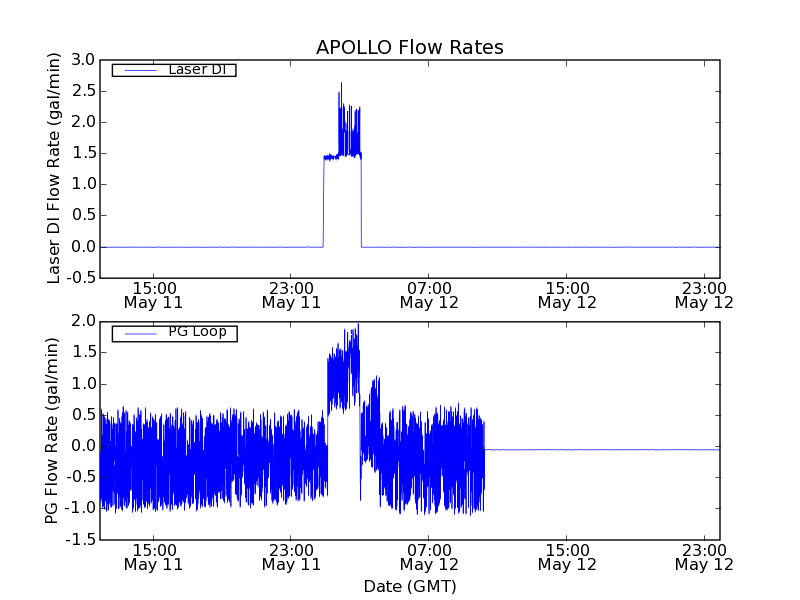The image size is (800, 600).
Task: Pick the -1.5 tick on PG Flow Rate axis
Action: [x=81, y=540]
